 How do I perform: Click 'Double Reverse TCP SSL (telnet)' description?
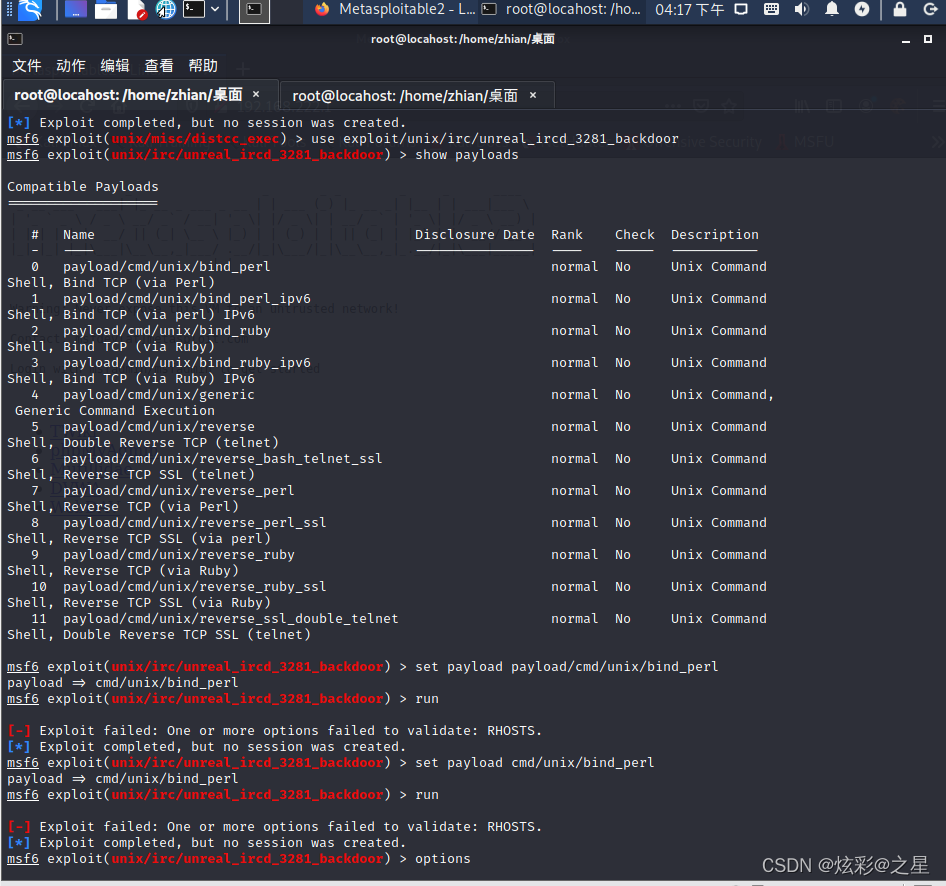point(187,634)
